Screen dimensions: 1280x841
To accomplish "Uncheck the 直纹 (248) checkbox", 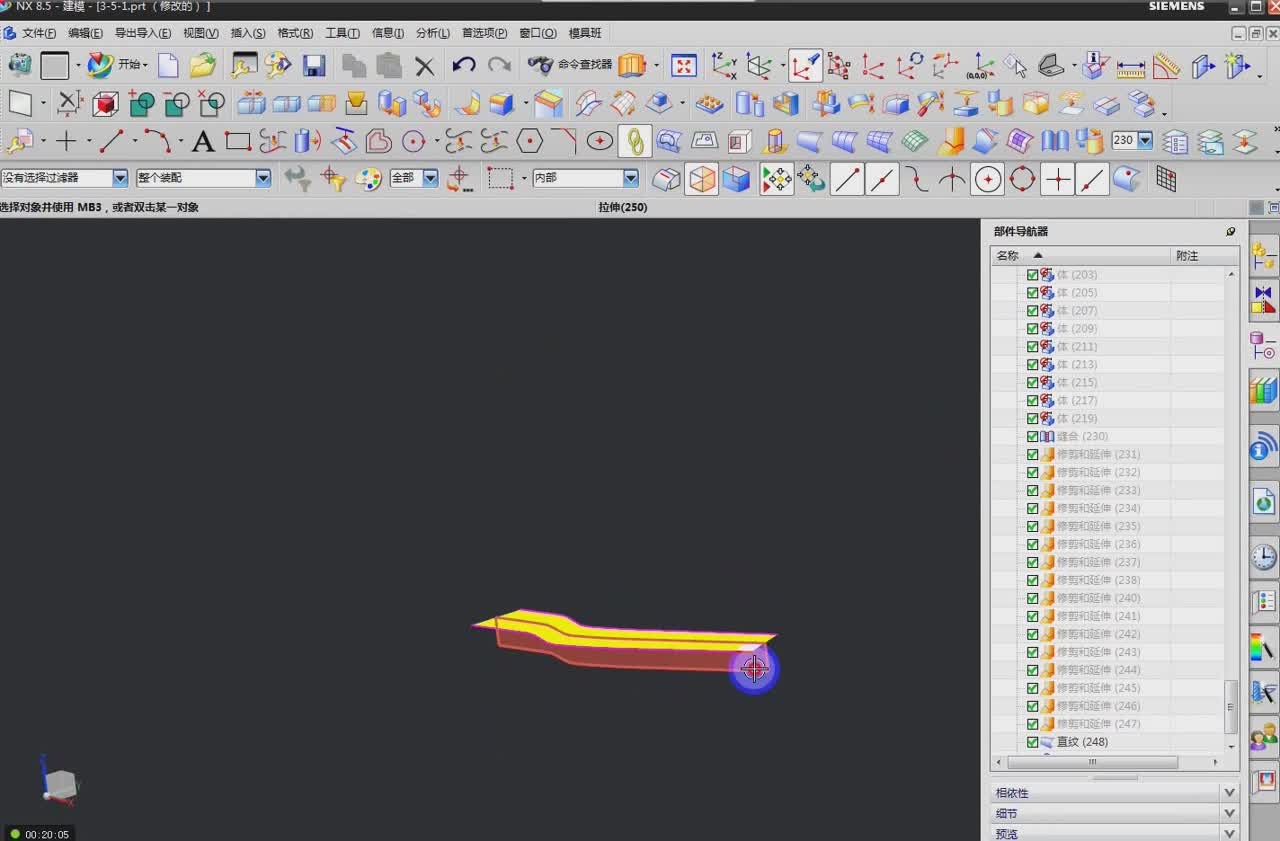I will point(1033,742).
